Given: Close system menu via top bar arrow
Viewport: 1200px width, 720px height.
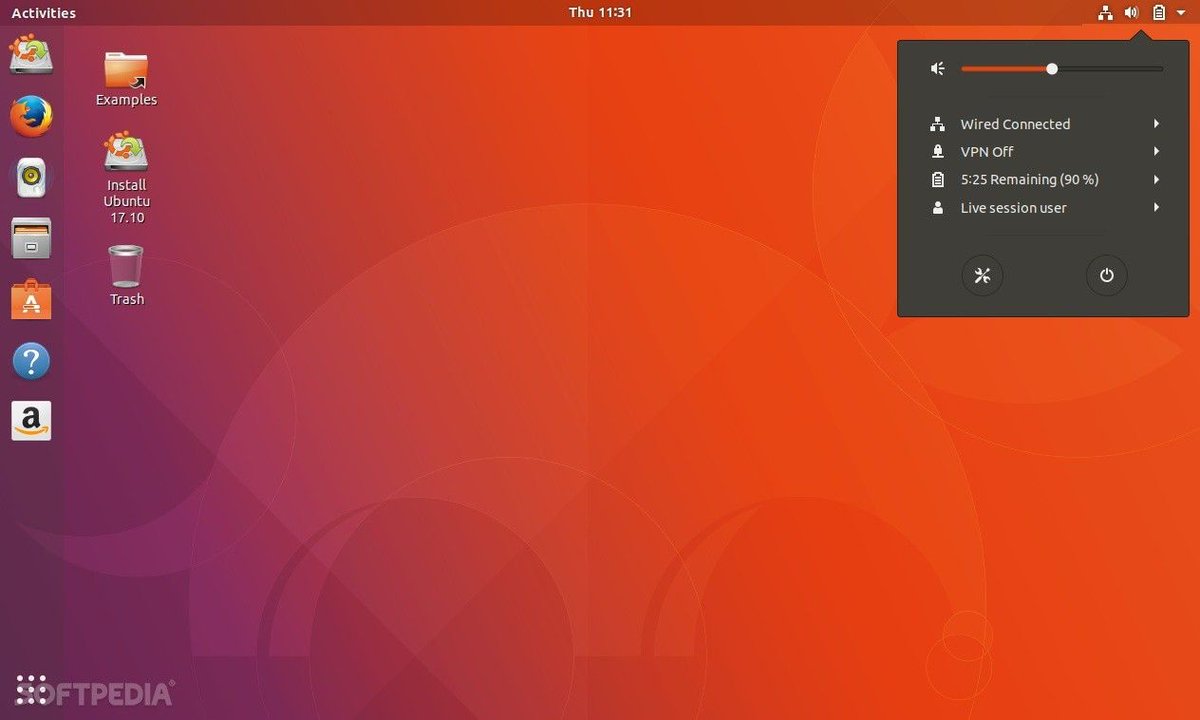Looking at the screenshot, I should tap(1180, 13).
